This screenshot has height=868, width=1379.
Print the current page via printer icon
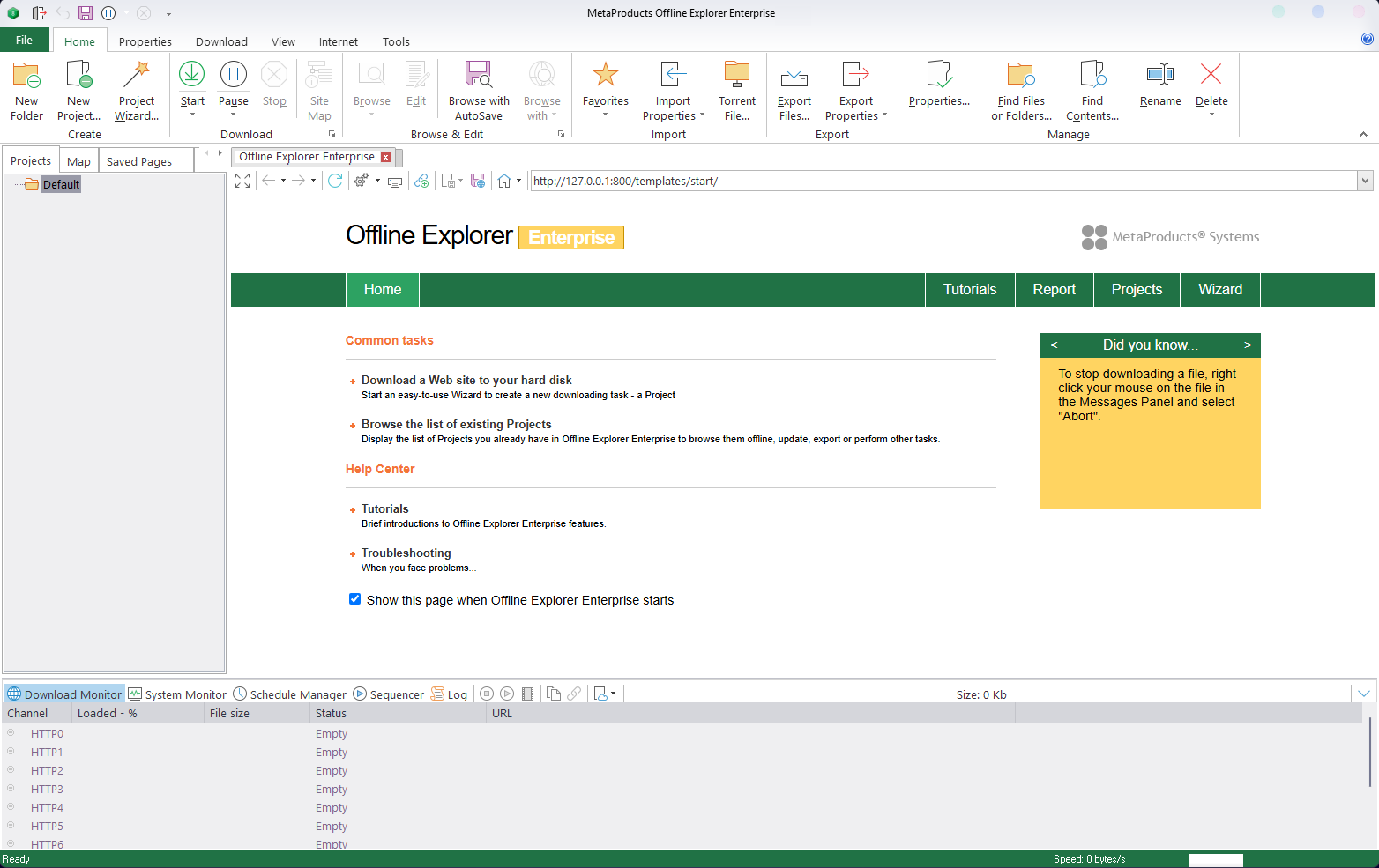coord(395,181)
